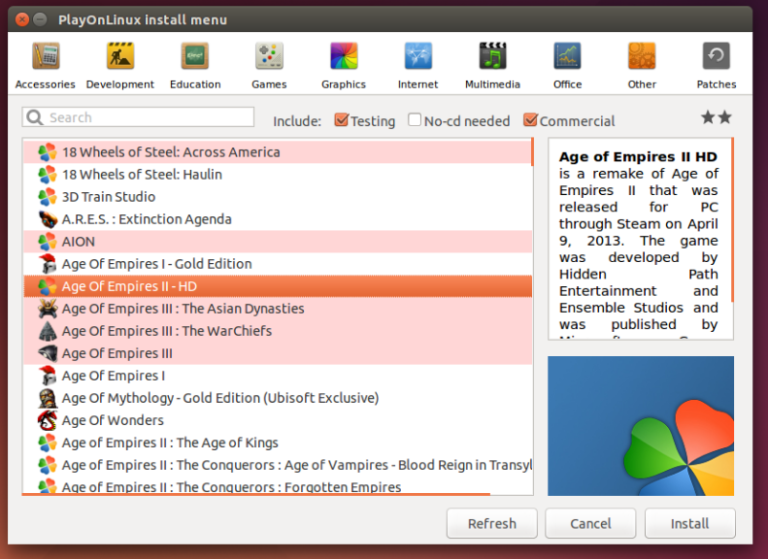Click the search magnifier icon
Screen dimensions: 768x559
coord(35,117)
